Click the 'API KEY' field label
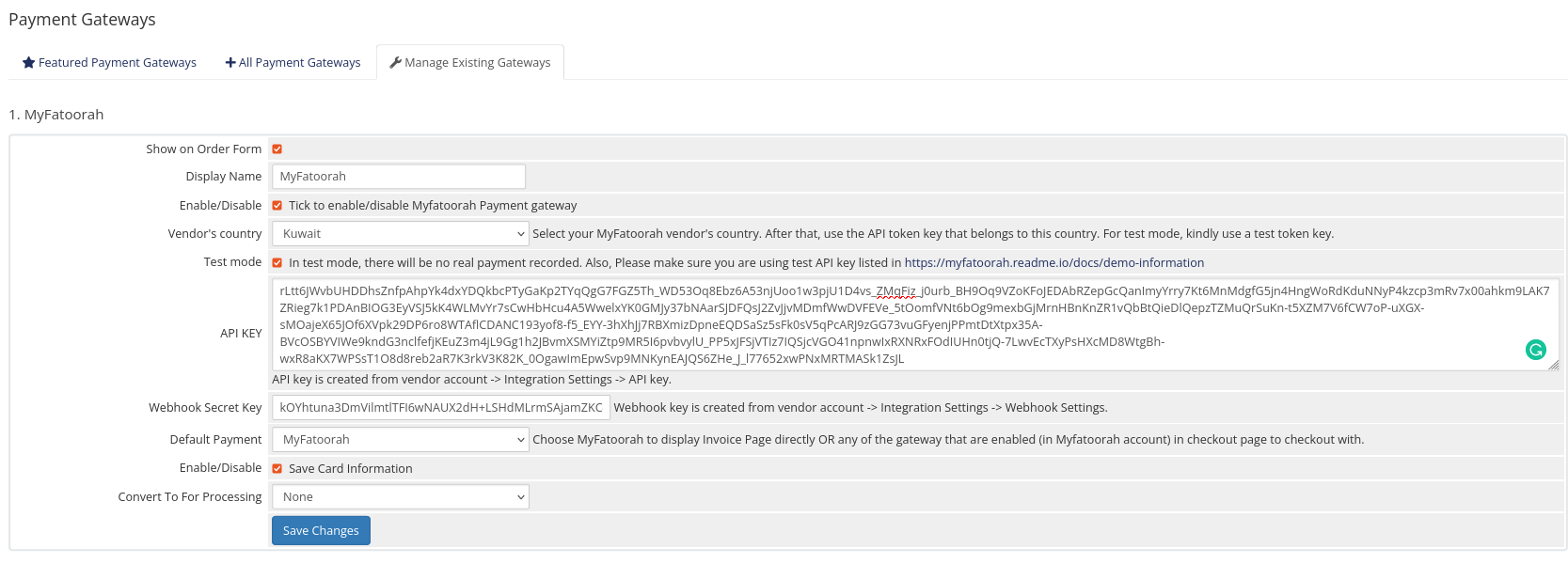1568x564 pixels. pyautogui.click(x=241, y=333)
